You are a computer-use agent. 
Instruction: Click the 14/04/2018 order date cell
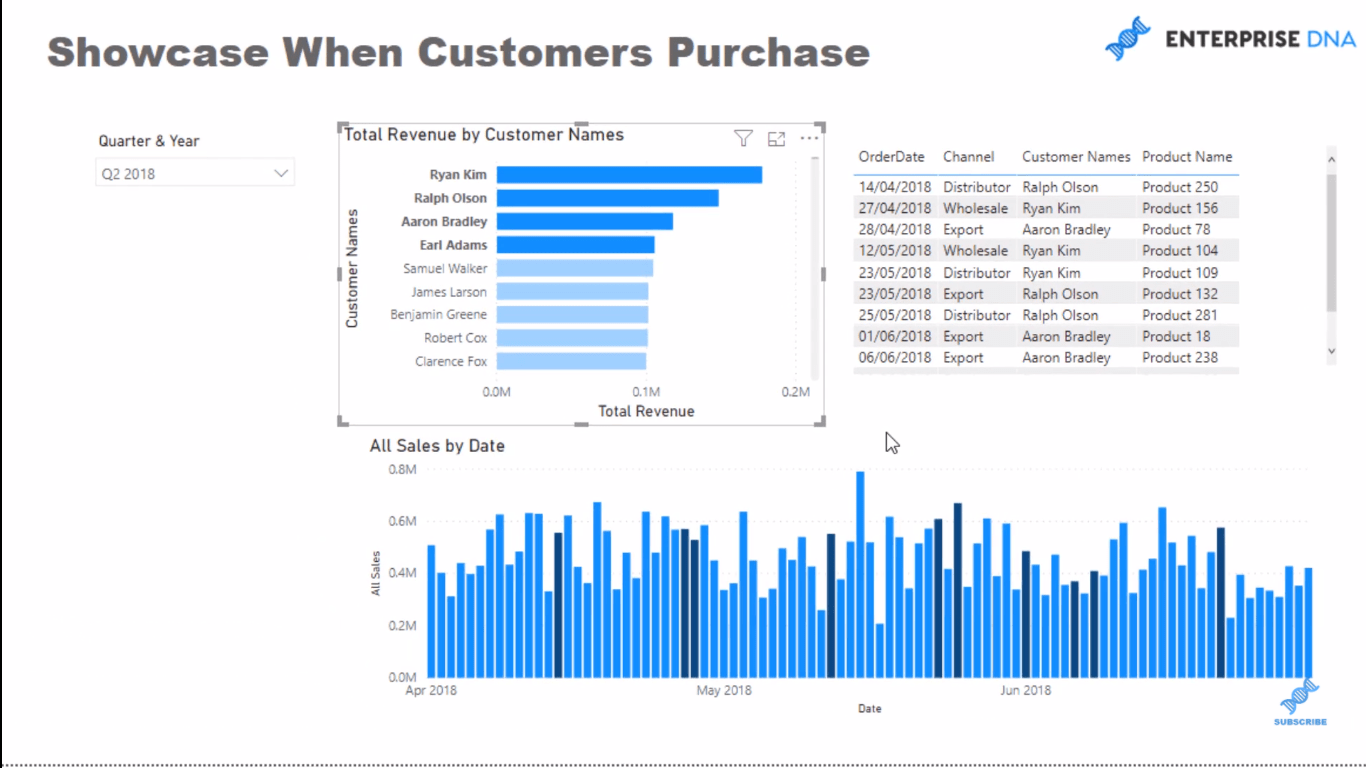click(x=895, y=187)
